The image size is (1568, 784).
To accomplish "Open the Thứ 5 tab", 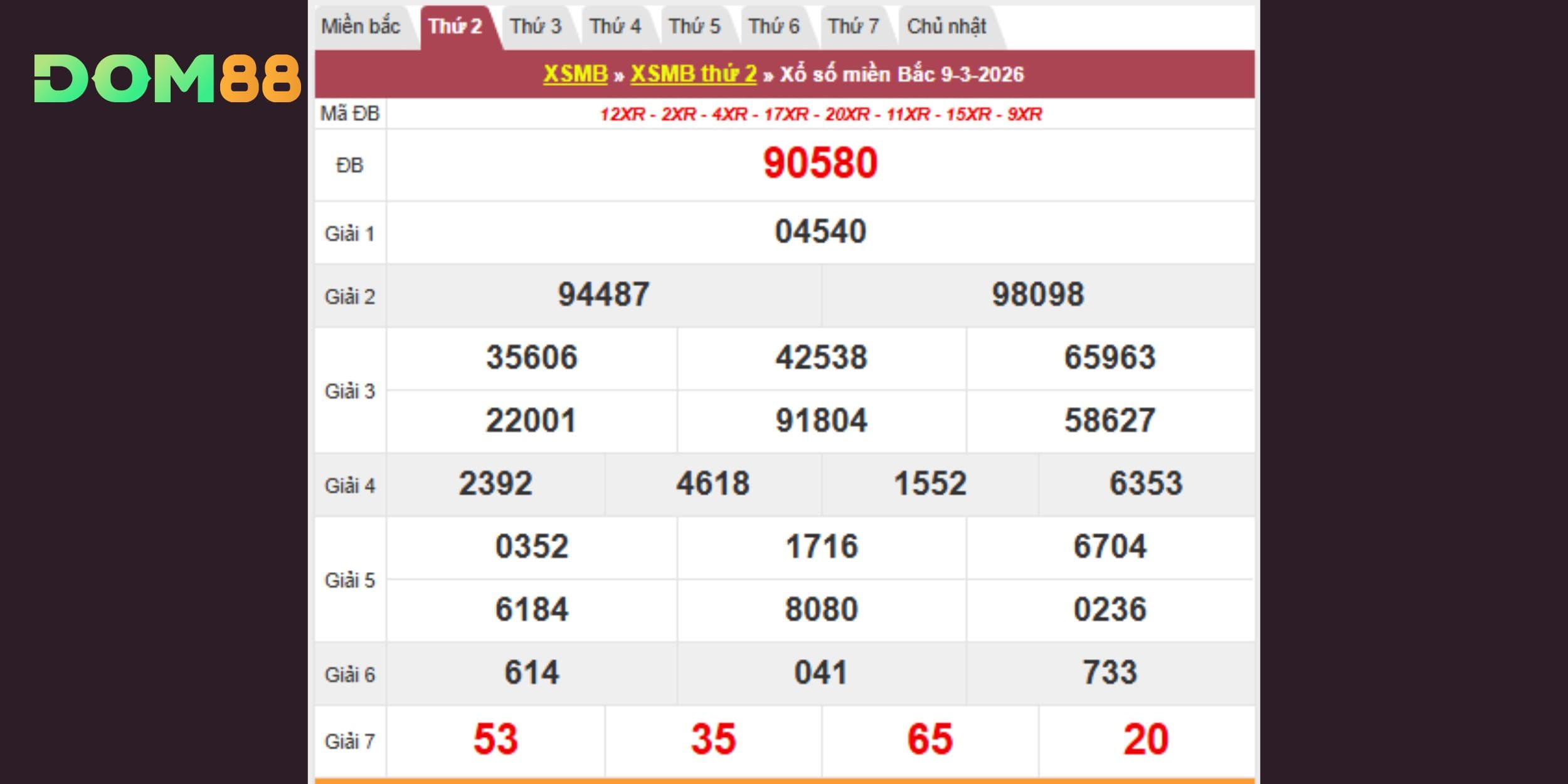I will click(694, 26).
